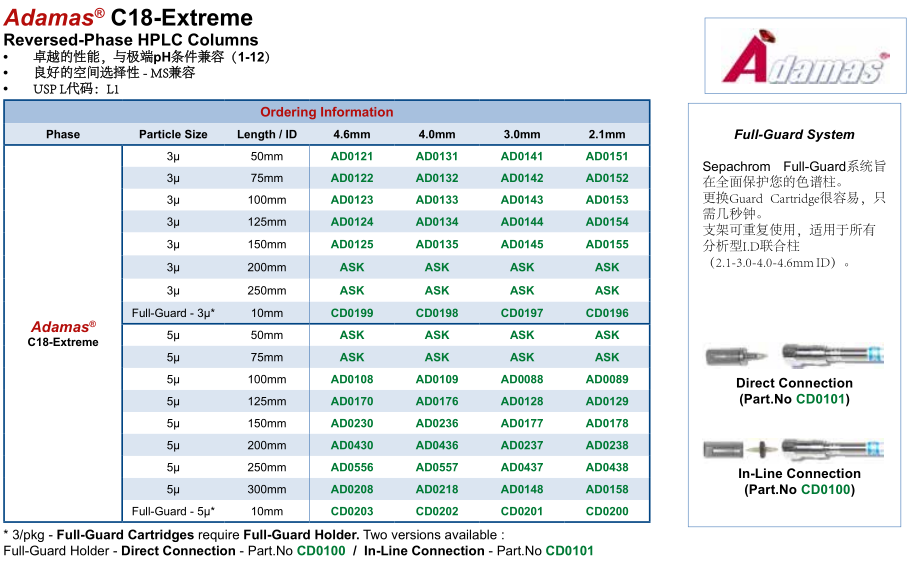
Task: Select part number AD0143
Action: click(x=522, y=200)
